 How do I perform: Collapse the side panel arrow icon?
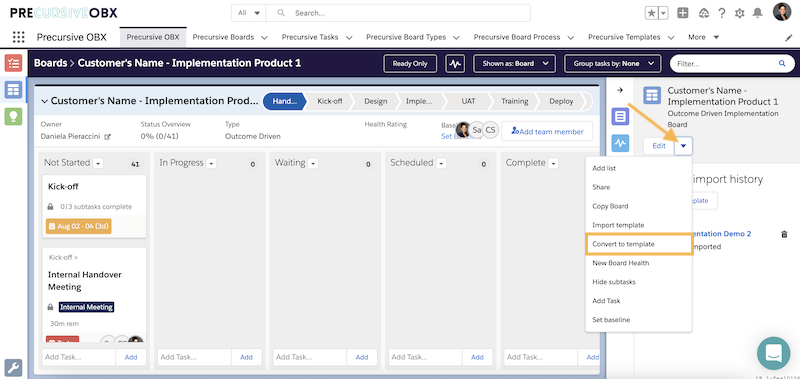(620, 90)
